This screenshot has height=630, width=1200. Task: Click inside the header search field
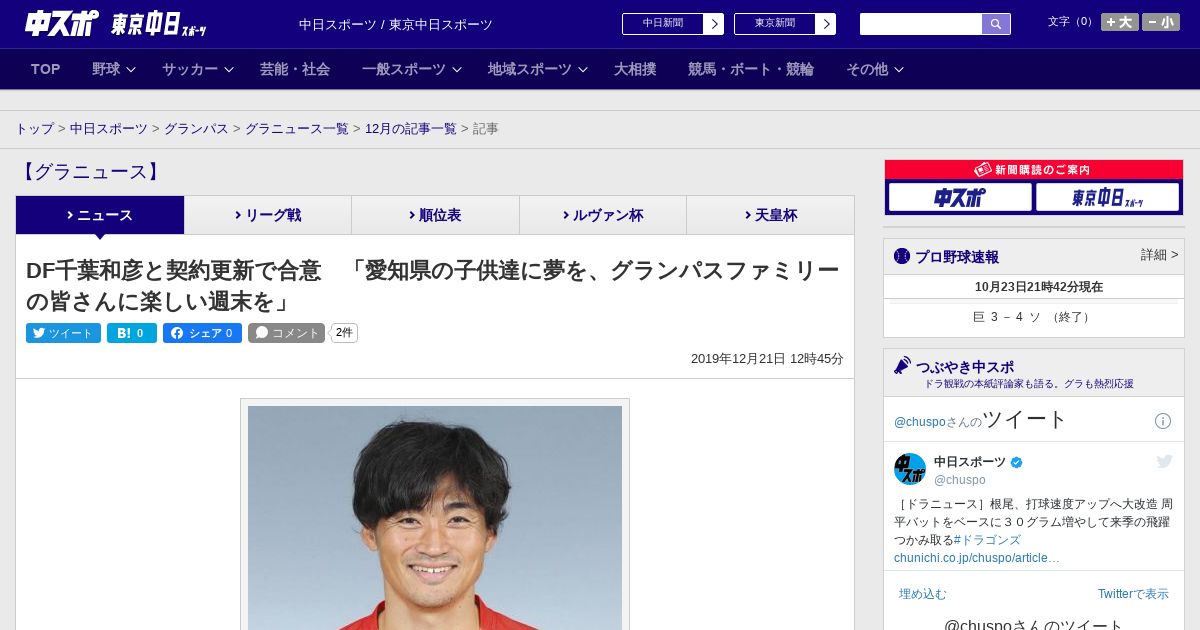920,24
